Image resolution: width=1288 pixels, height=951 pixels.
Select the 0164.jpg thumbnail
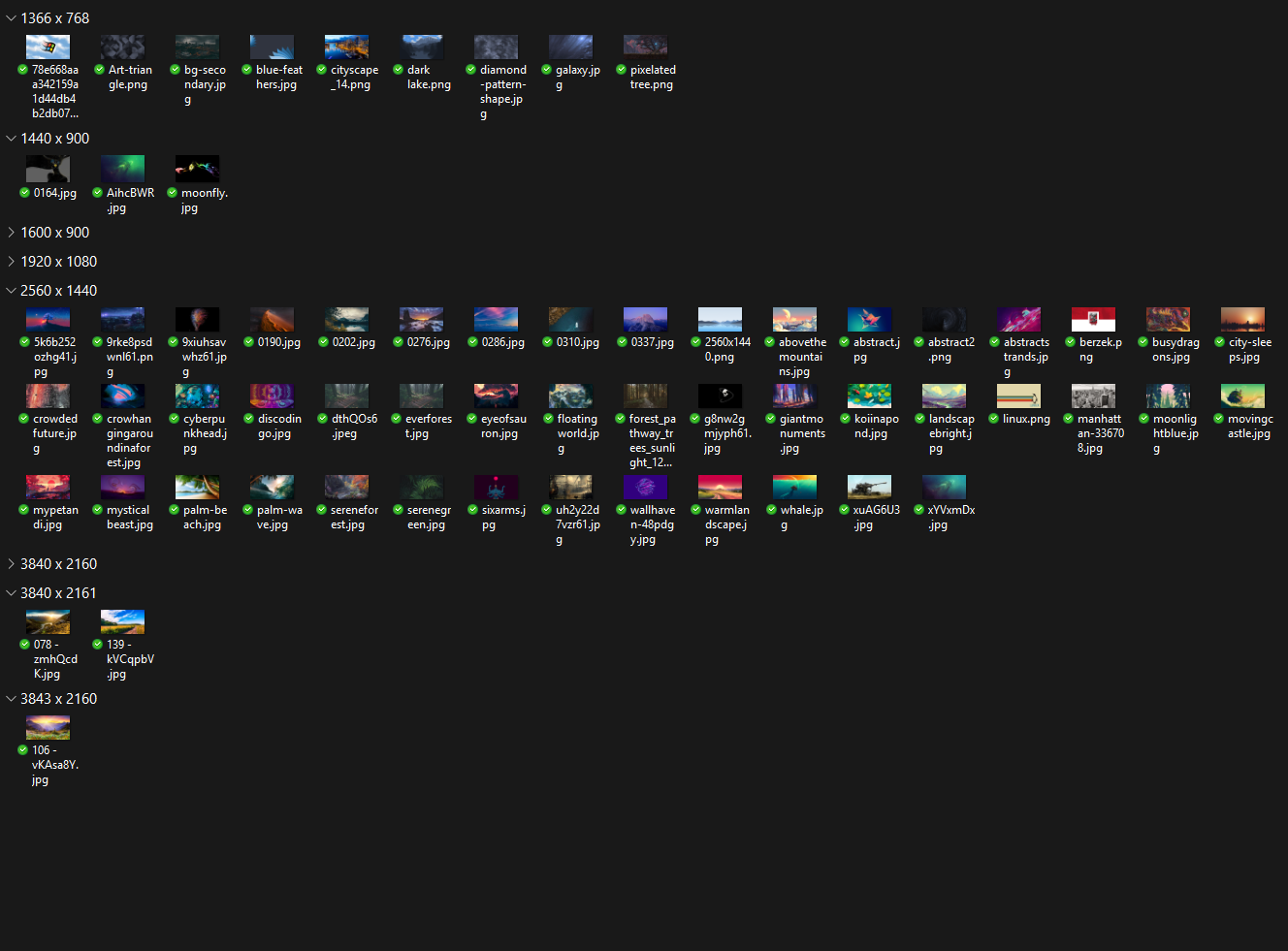[48, 169]
